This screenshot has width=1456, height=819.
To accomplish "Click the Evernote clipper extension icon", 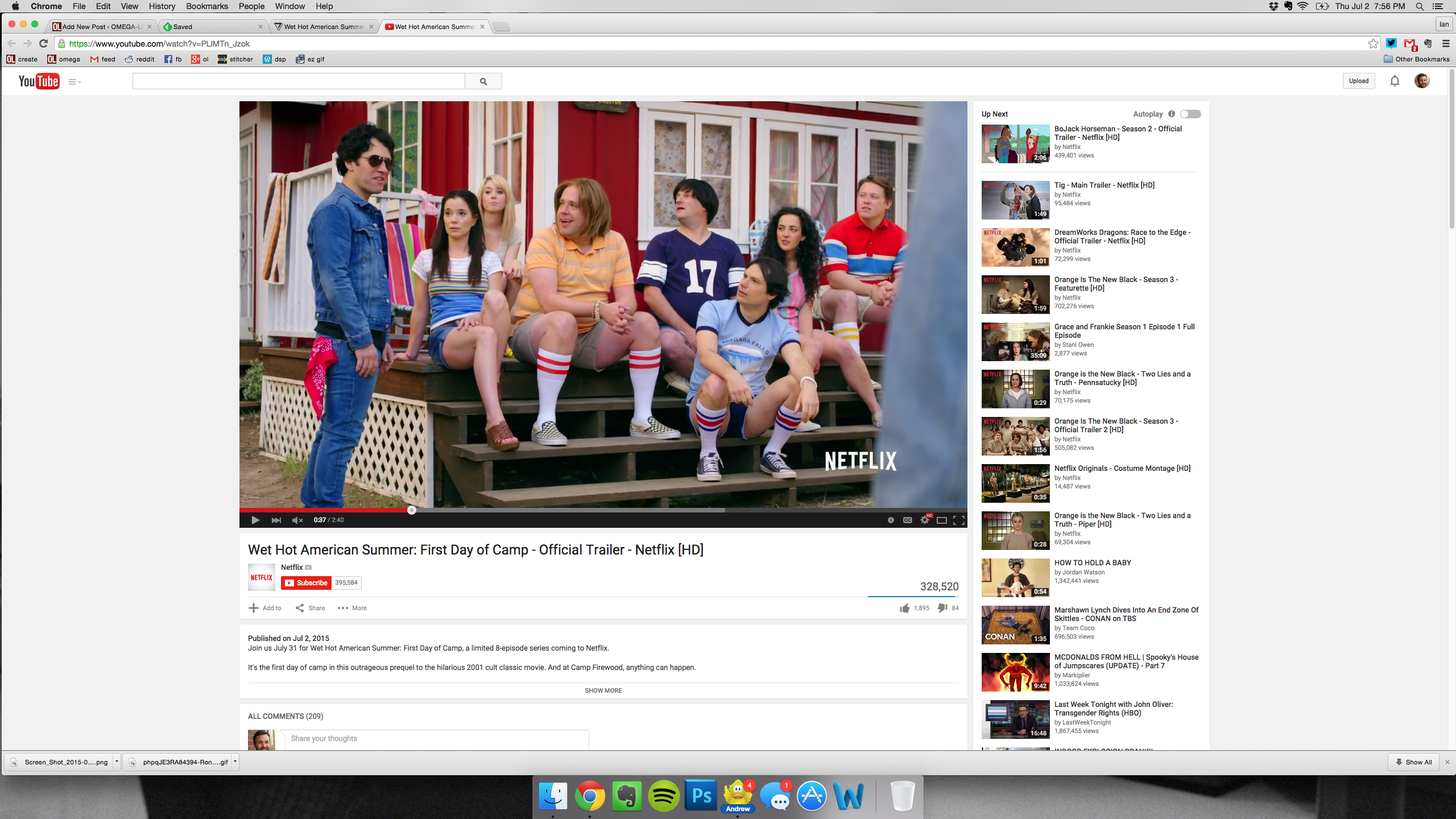I will click(1428, 43).
